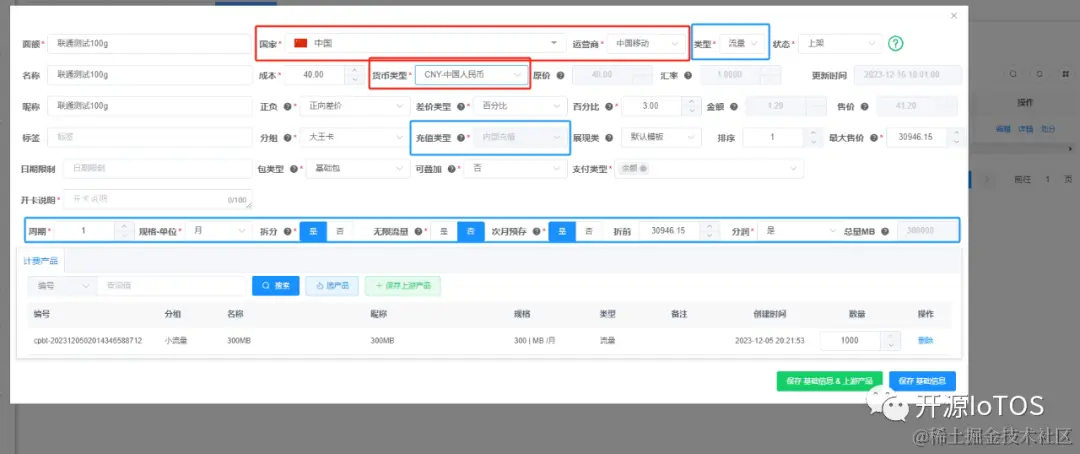Click the help icon next to 差价类型

tap(461, 106)
